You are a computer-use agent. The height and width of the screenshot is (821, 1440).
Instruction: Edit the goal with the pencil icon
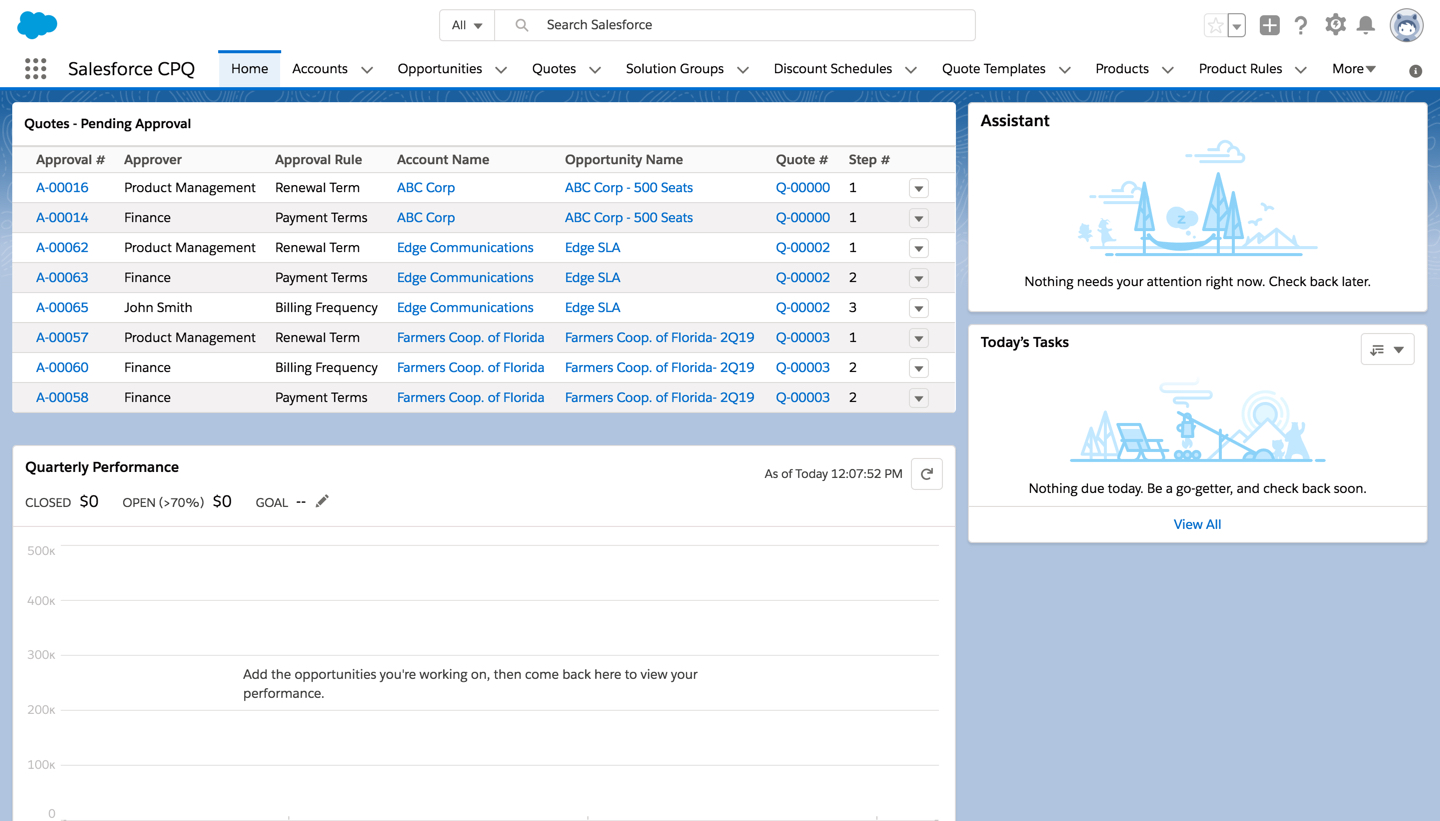point(322,501)
